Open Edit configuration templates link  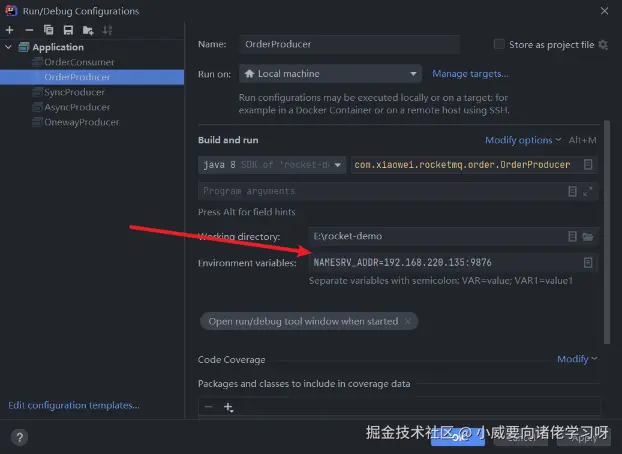[x=74, y=405]
